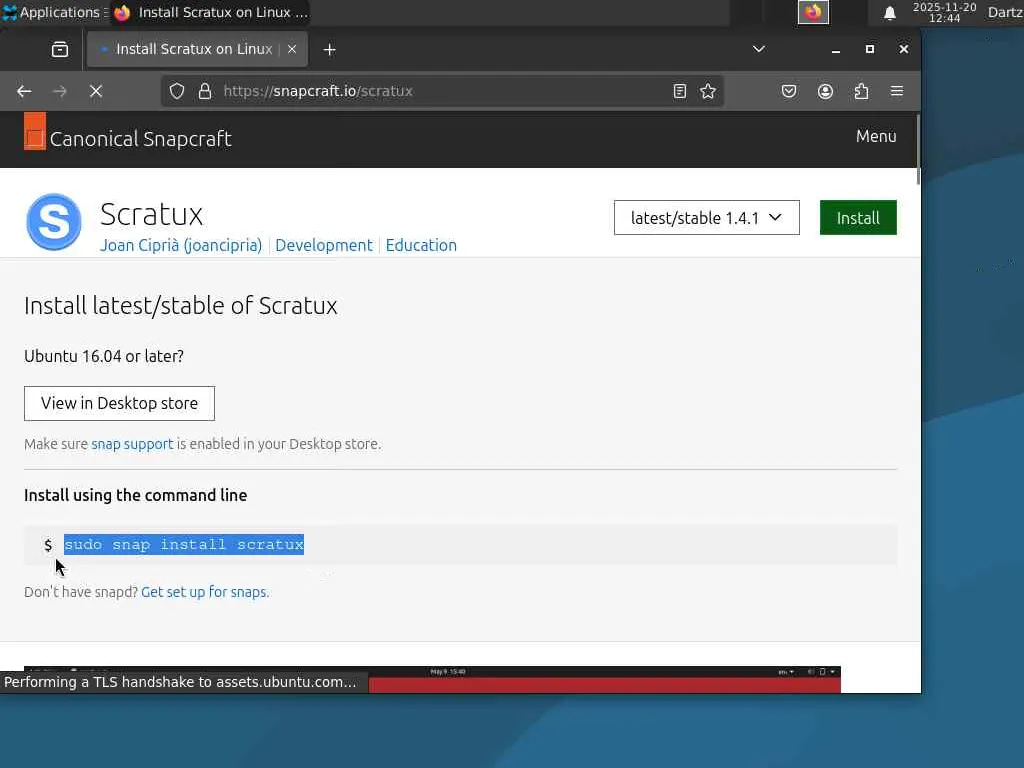Open Firefox View icon
1024x768 pixels.
coord(60,50)
